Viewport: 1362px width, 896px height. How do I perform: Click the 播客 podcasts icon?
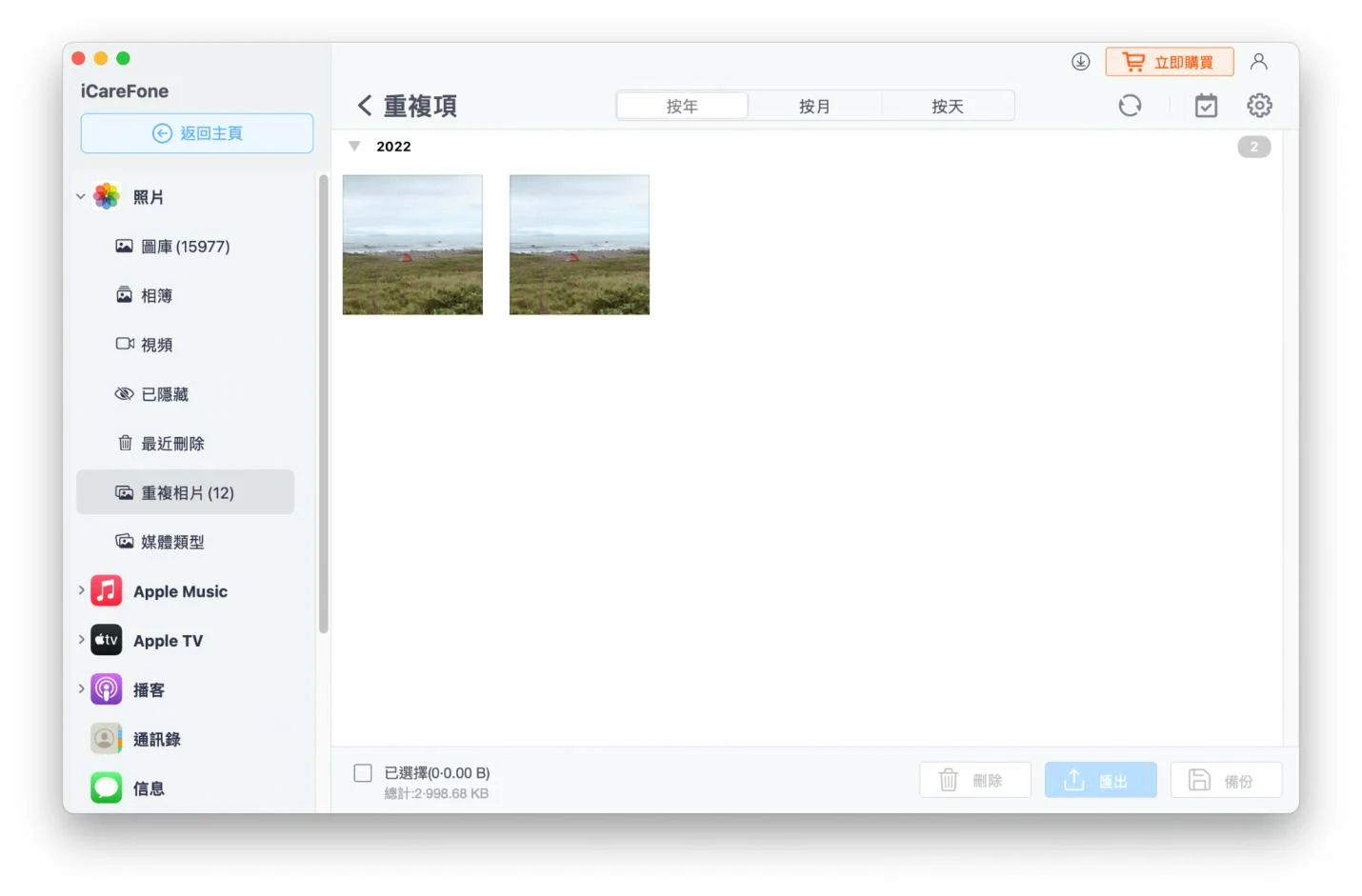pos(106,689)
